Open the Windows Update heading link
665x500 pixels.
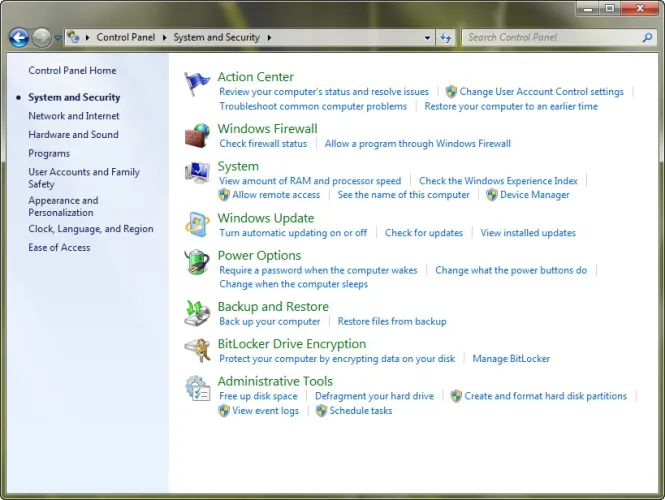(x=266, y=218)
